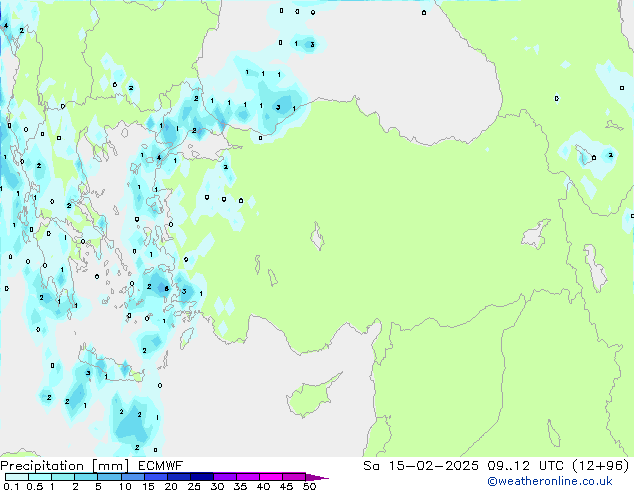Click the 30–35 mm purple legend swatch

tap(224, 477)
